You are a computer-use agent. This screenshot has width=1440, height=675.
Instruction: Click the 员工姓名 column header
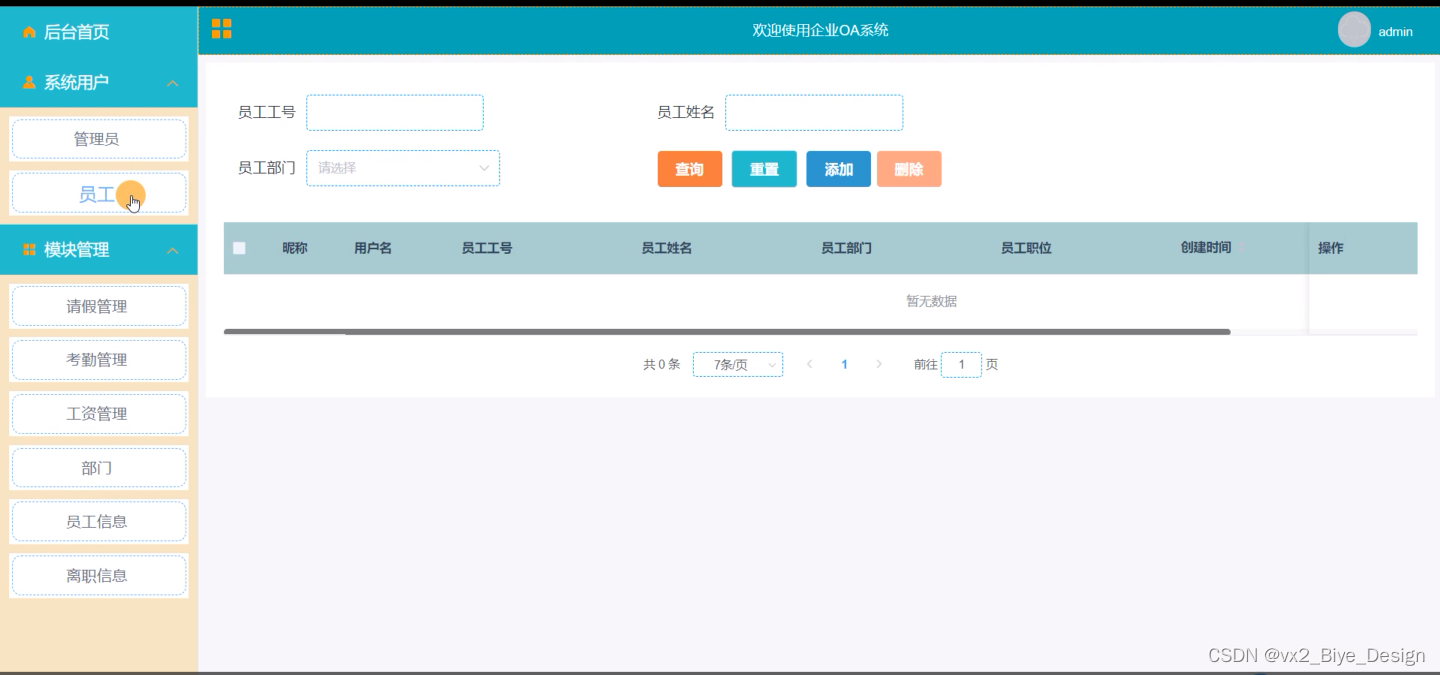click(x=667, y=248)
